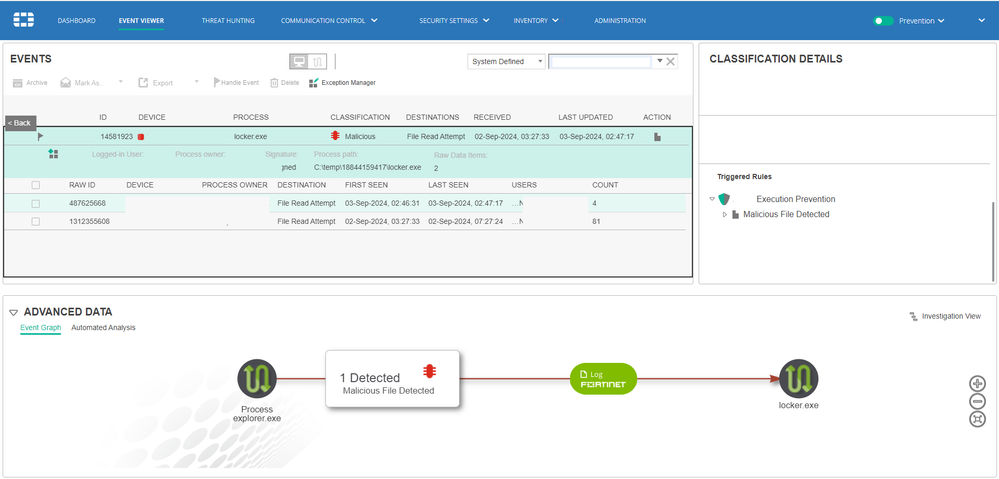Image resolution: width=999 pixels, height=479 pixels.
Task: Click the events search input field
Action: (600, 62)
